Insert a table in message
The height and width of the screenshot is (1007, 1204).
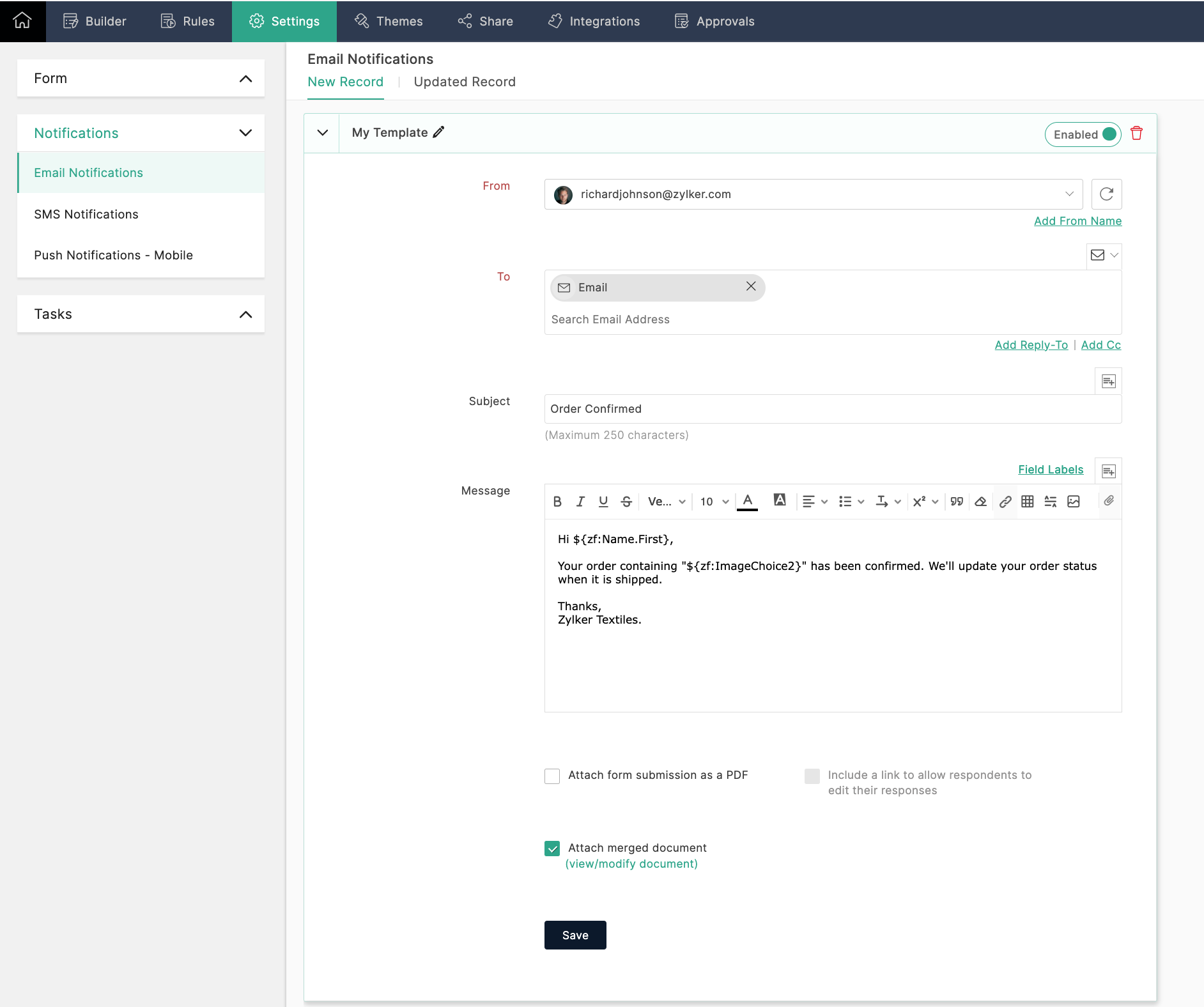(1028, 502)
